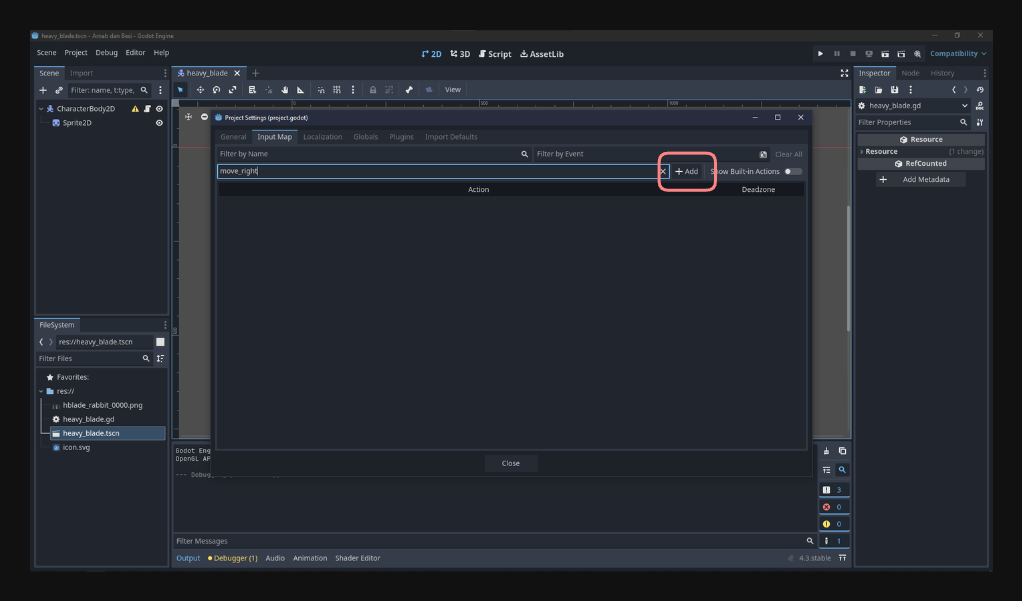This screenshot has width=1022, height=601.
Task: Stop the running project
Action: click(x=853, y=53)
